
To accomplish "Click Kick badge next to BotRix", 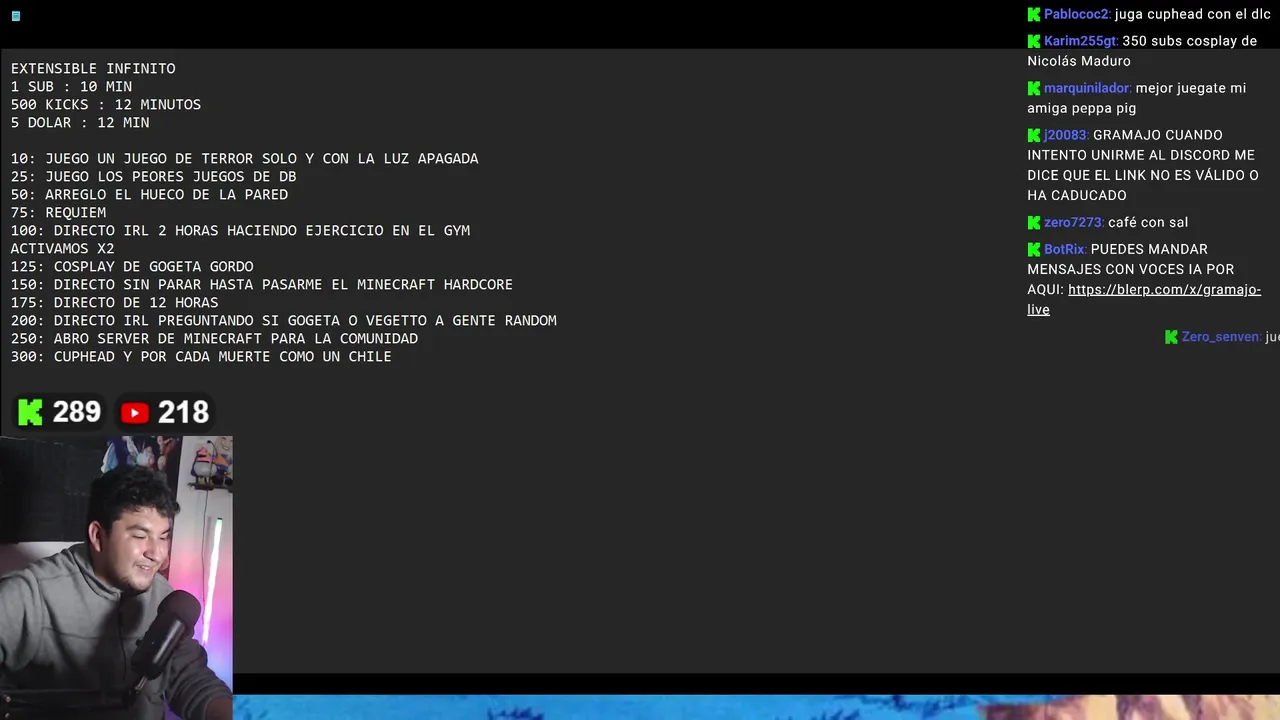I will point(1034,249).
